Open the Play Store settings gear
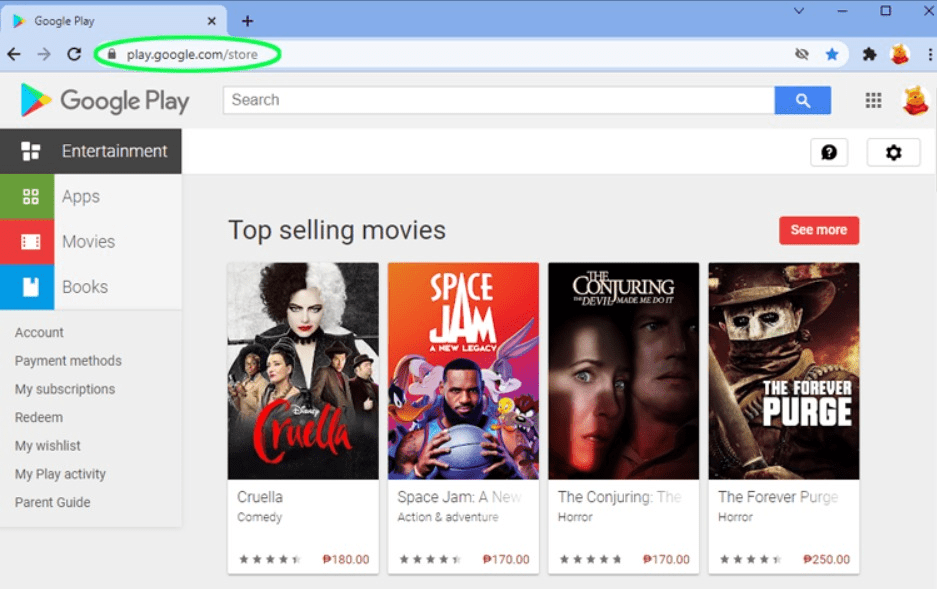Screen dimensions: 937x589 click(x=893, y=152)
